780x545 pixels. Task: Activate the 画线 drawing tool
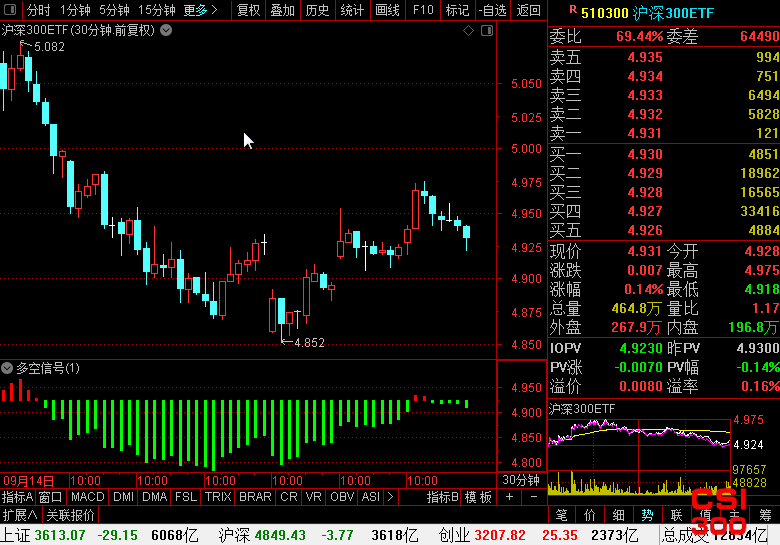click(x=387, y=10)
